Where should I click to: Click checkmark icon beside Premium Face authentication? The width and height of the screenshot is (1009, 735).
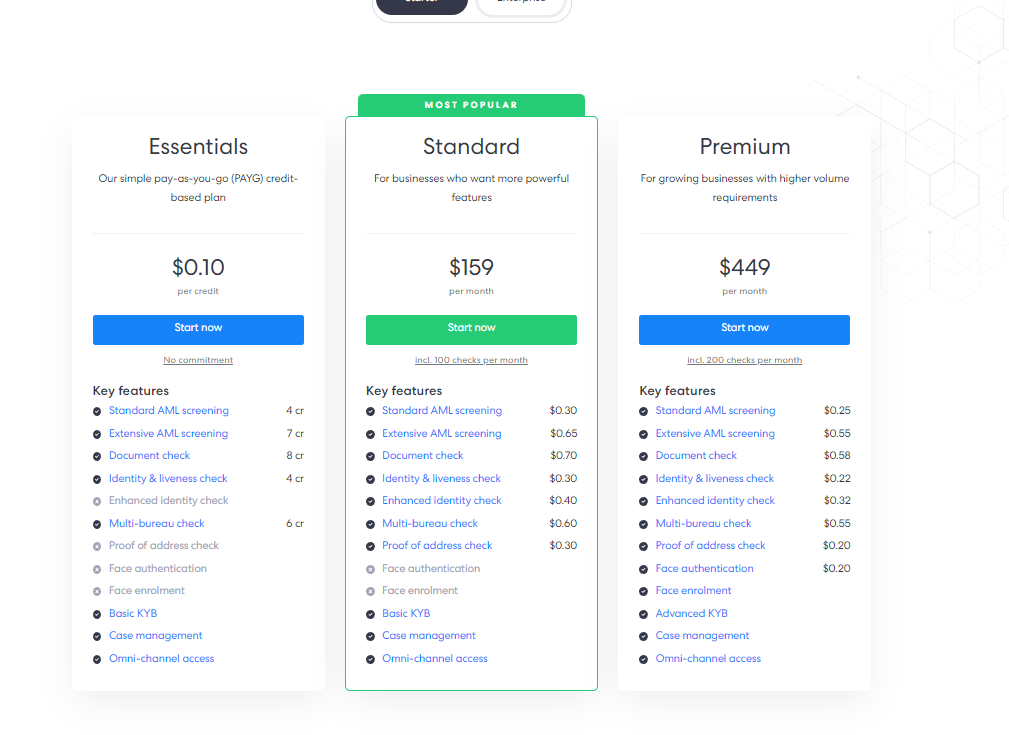(x=643, y=569)
